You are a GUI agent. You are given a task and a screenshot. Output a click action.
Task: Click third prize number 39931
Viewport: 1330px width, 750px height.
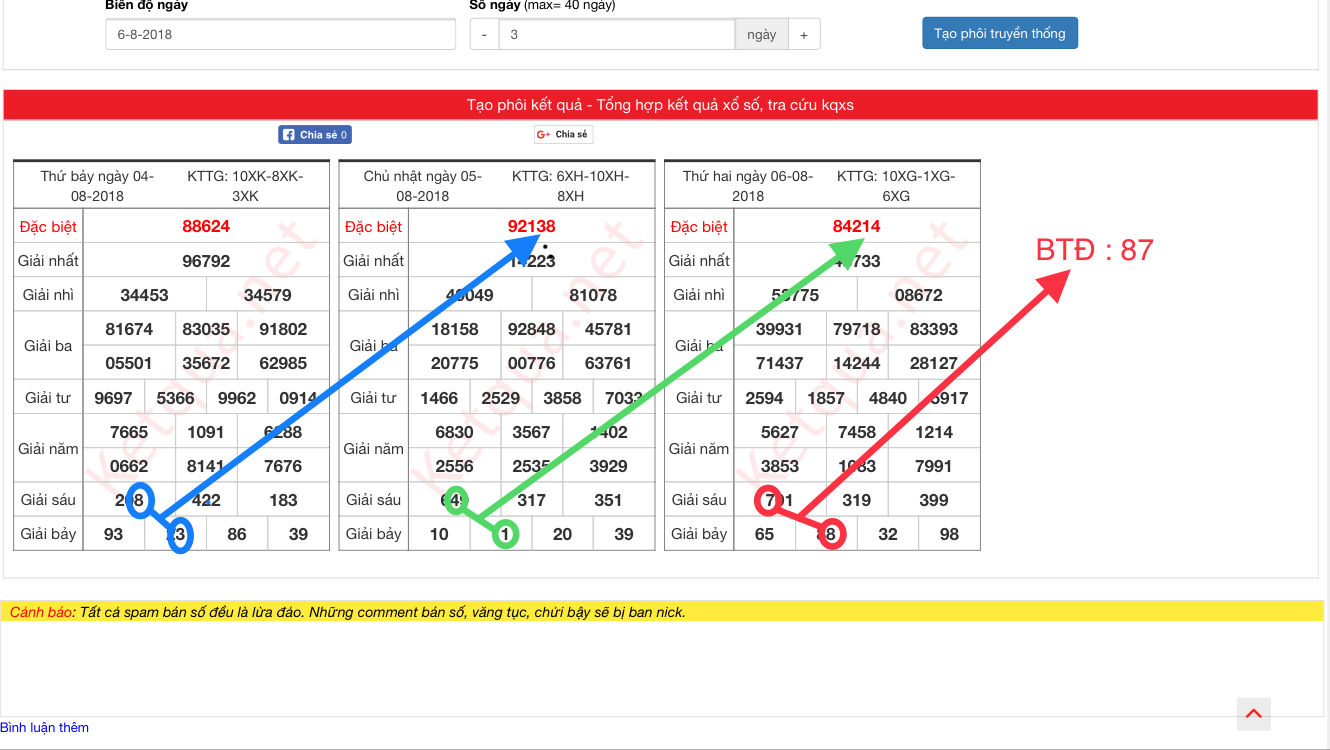point(780,329)
